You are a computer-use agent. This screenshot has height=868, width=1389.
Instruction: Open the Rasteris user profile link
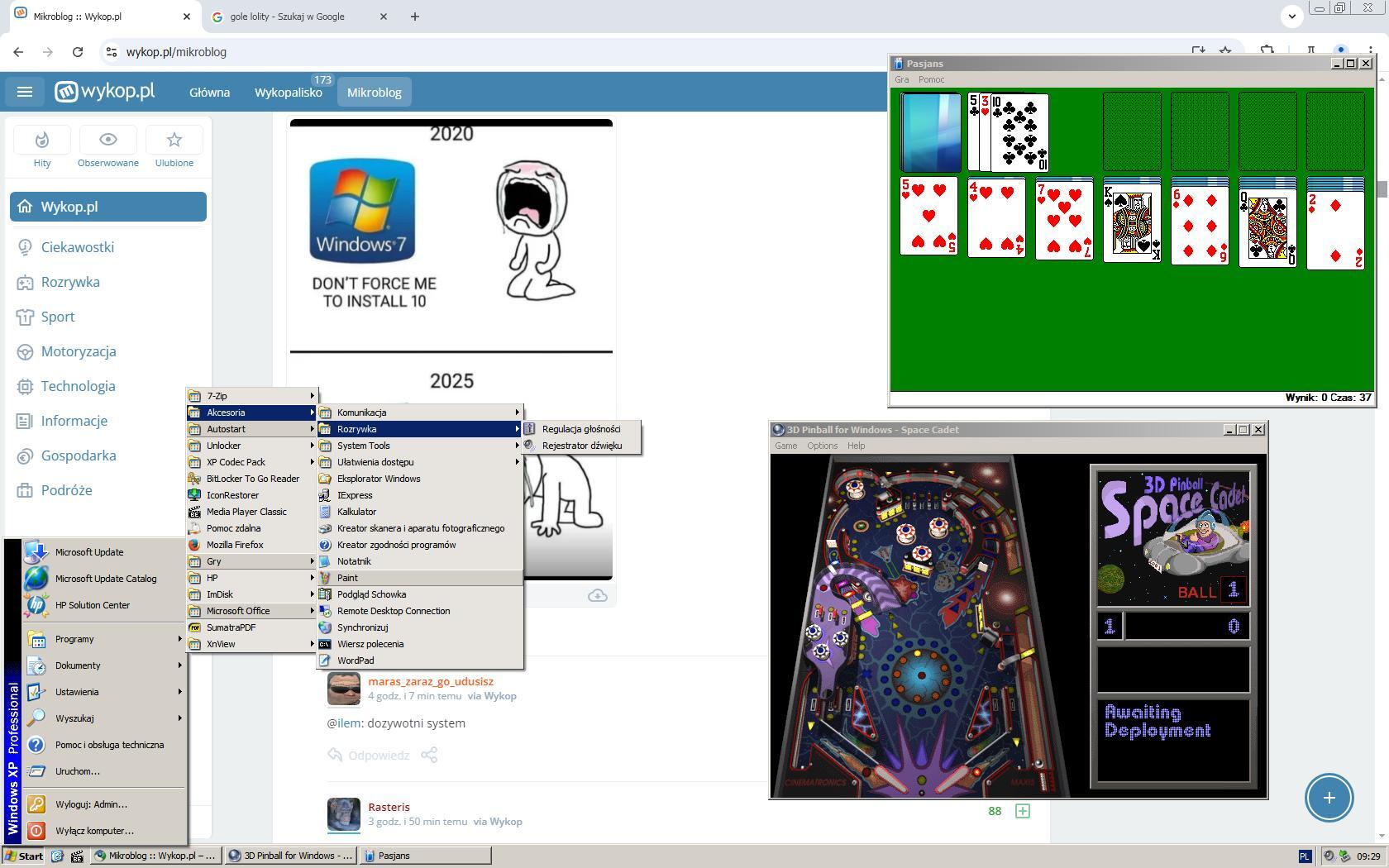(389, 808)
